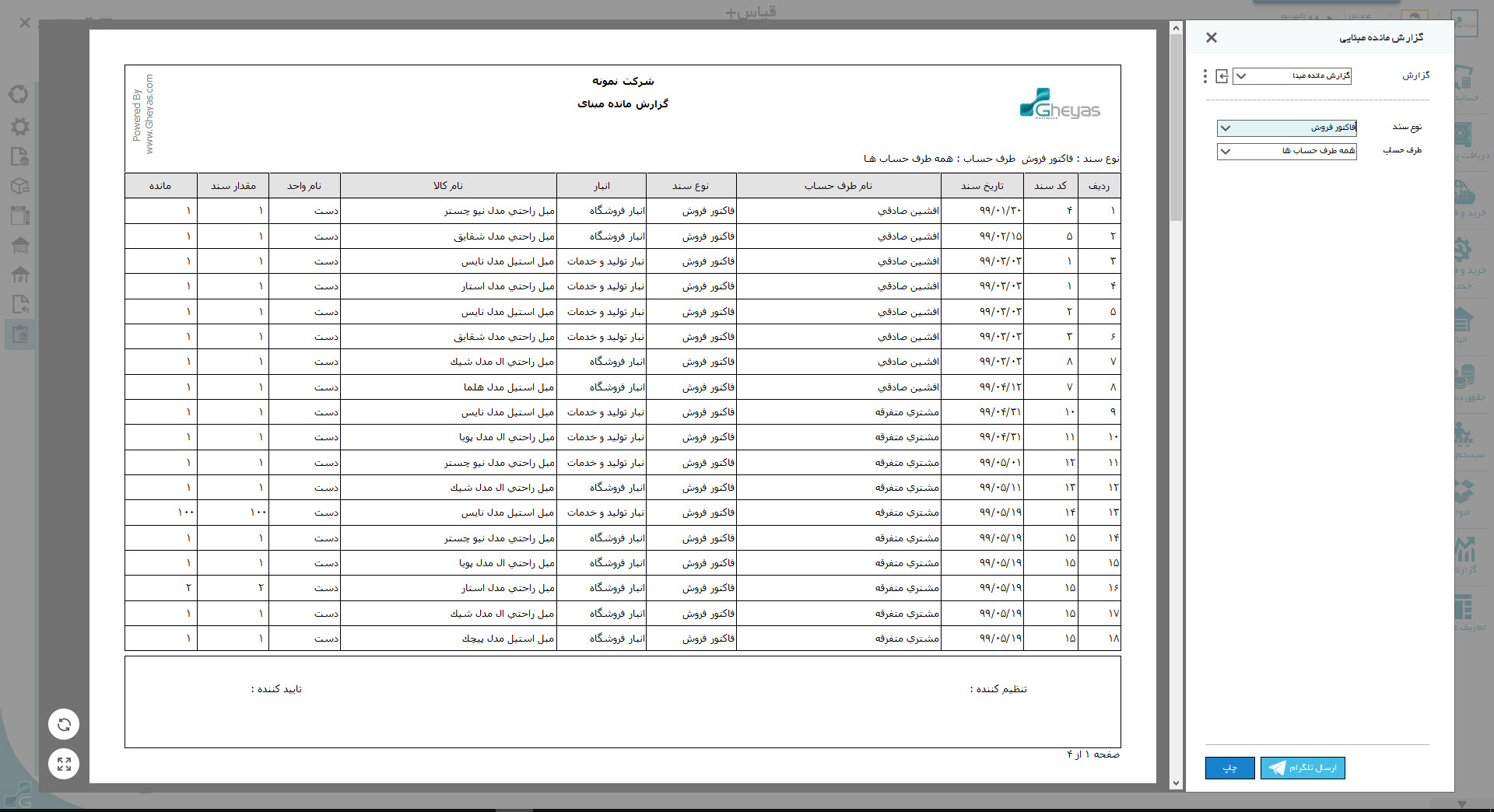Click the highlighted clipboard icon in left sidebar
Image resolution: width=1494 pixels, height=812 pixels.
tap(20, 334)
